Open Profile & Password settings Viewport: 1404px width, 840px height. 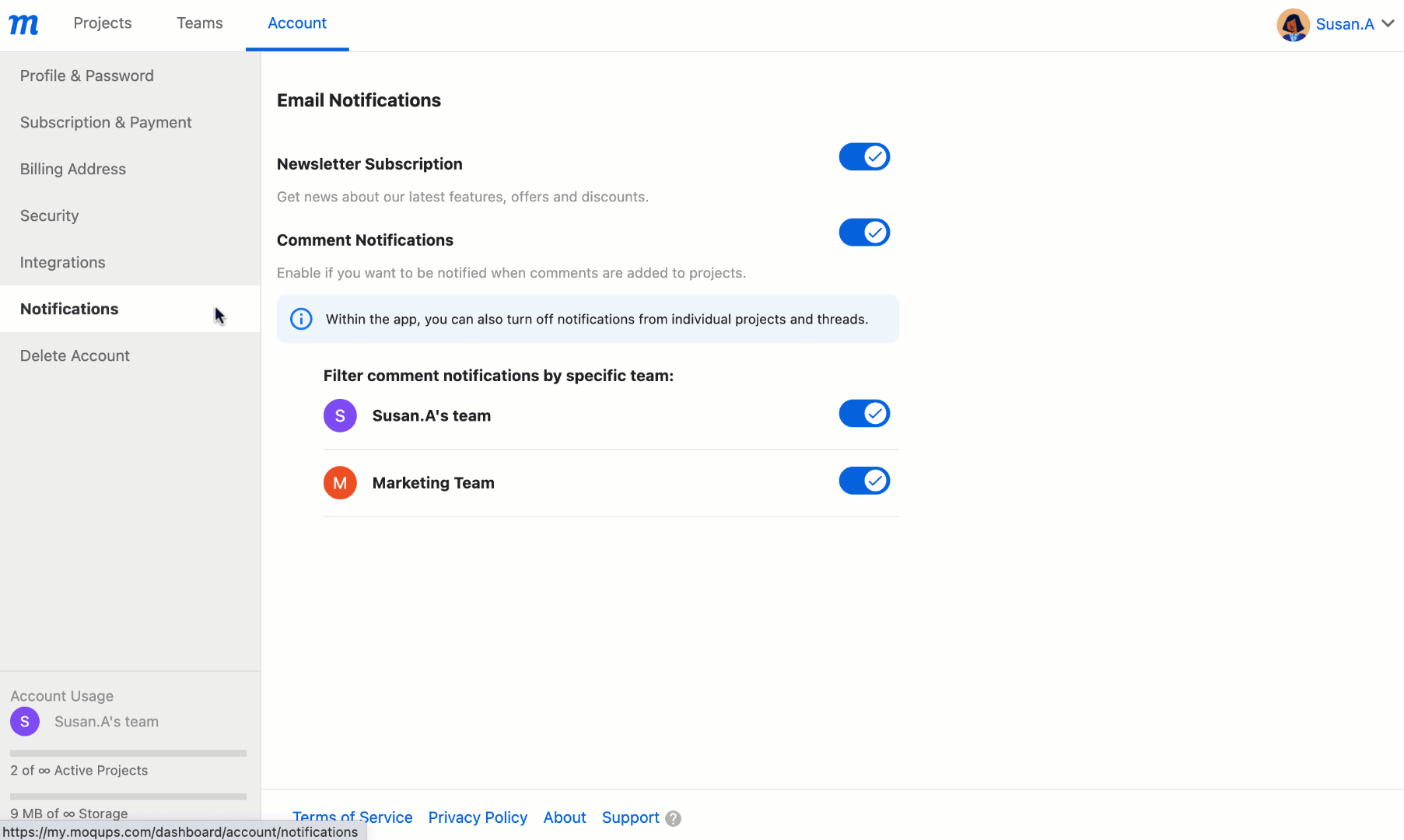86,75
